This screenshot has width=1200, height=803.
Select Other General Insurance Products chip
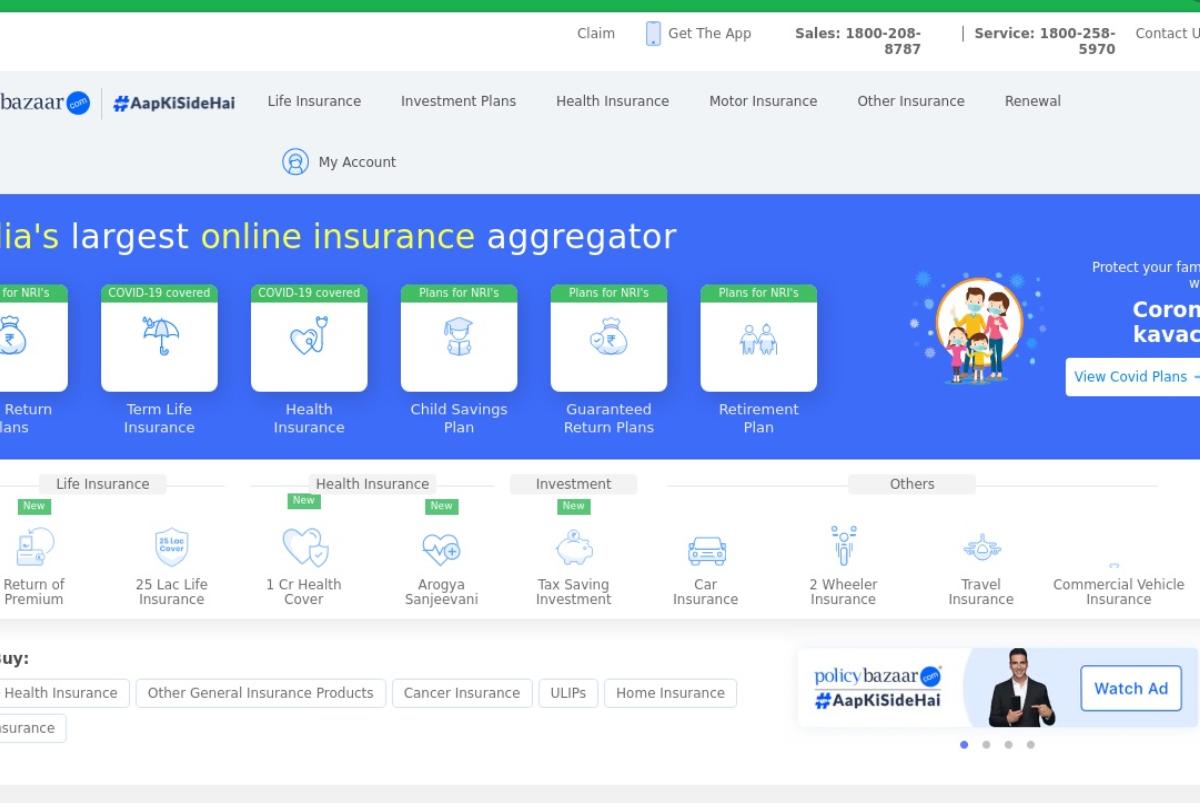(x=260, y=693)
